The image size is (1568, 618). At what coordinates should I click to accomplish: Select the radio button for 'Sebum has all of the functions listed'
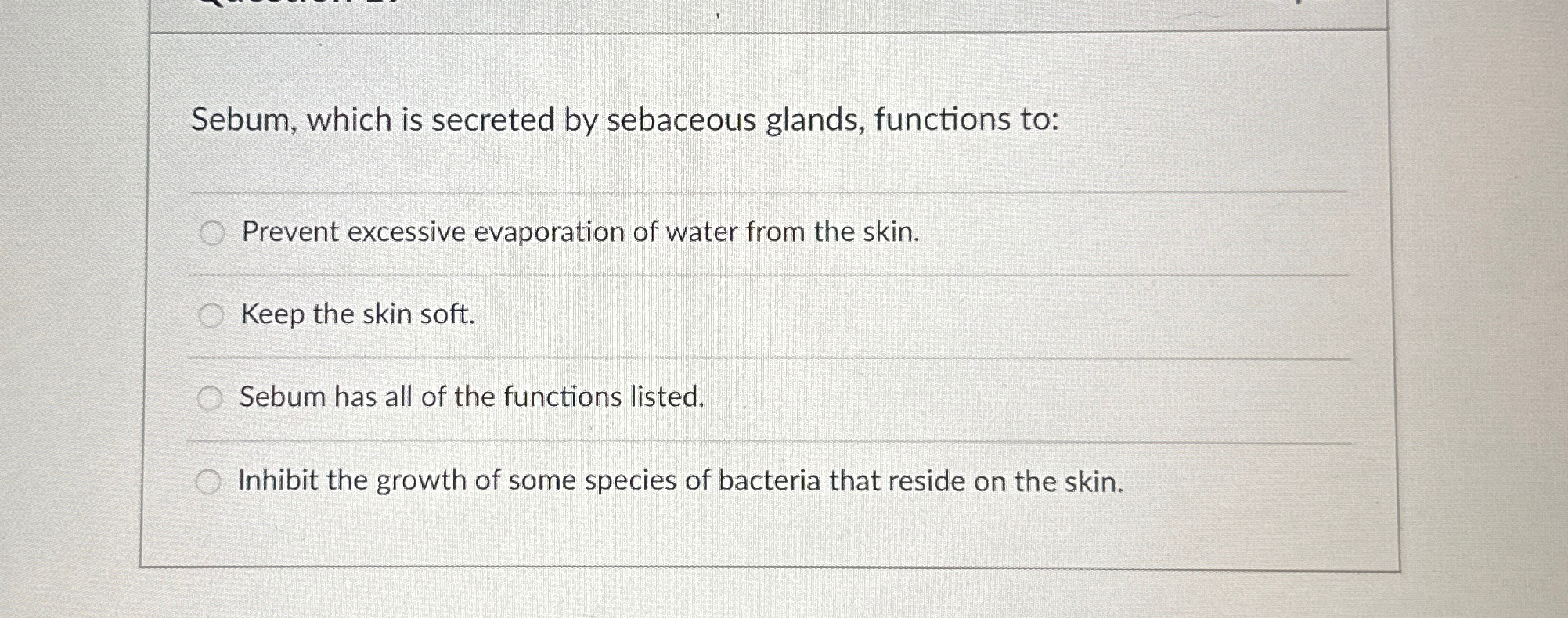tap(211, 398)
